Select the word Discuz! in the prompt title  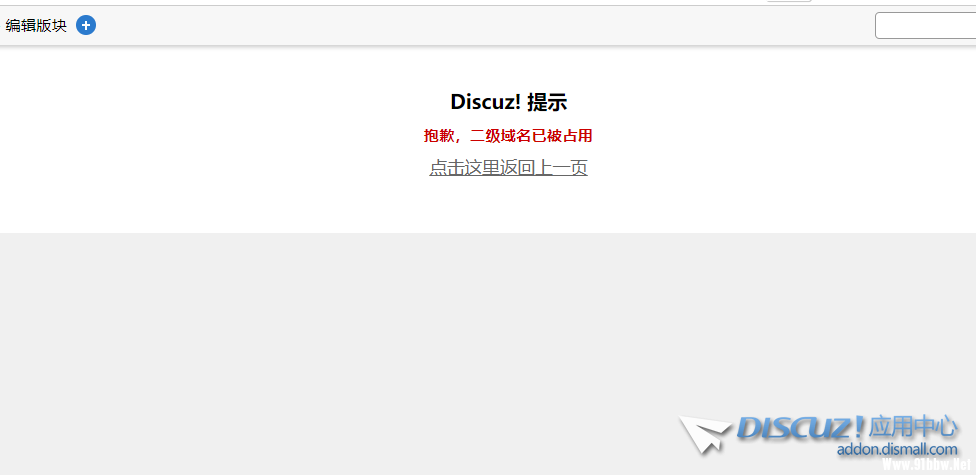coord(486,101)
